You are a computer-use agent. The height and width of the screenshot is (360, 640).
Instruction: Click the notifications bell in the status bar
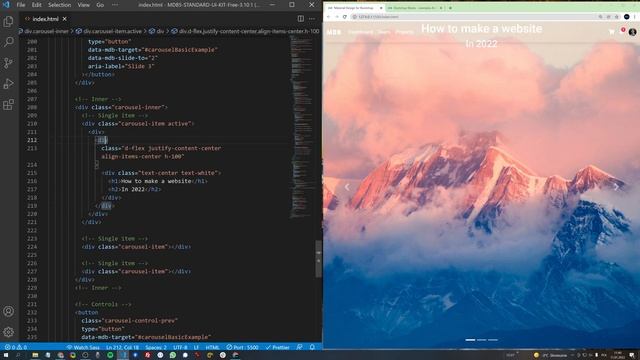pos(312,347)
